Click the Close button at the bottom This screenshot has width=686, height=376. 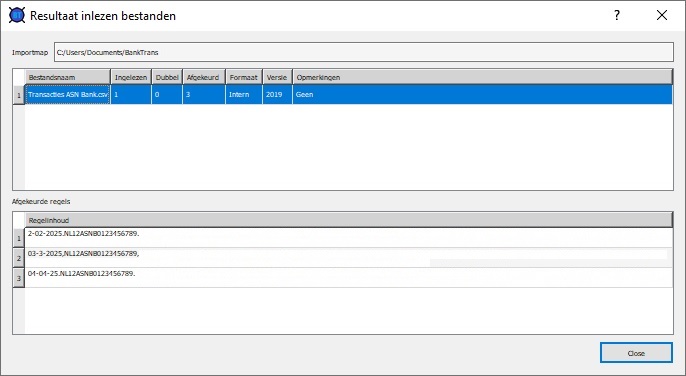pyautogui.click(x=636, y=353)
